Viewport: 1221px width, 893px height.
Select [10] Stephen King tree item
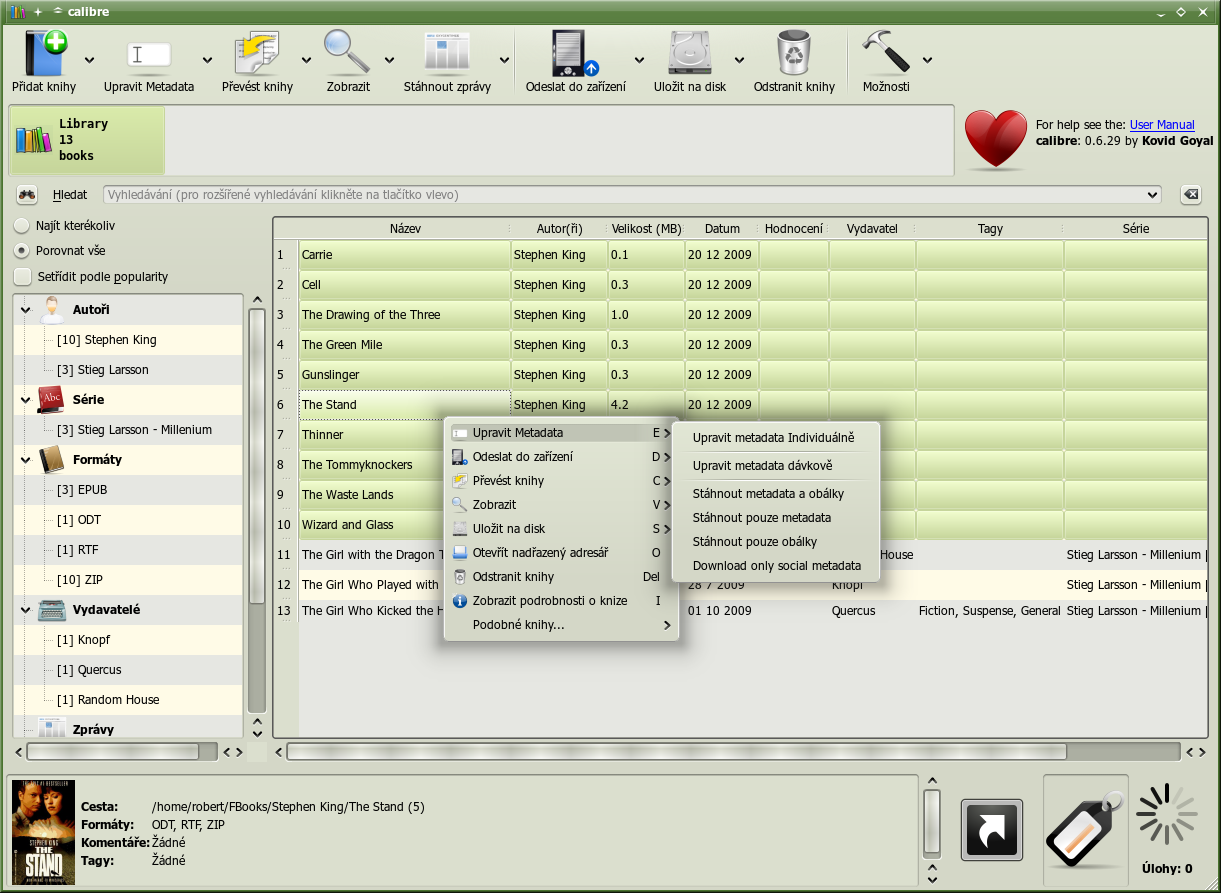click(107, 340)
